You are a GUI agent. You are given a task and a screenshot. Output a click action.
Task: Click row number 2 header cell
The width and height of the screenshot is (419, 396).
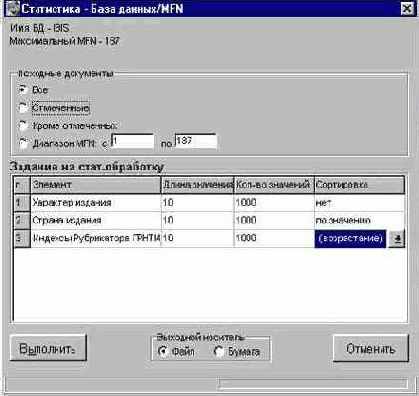point(22,220)
